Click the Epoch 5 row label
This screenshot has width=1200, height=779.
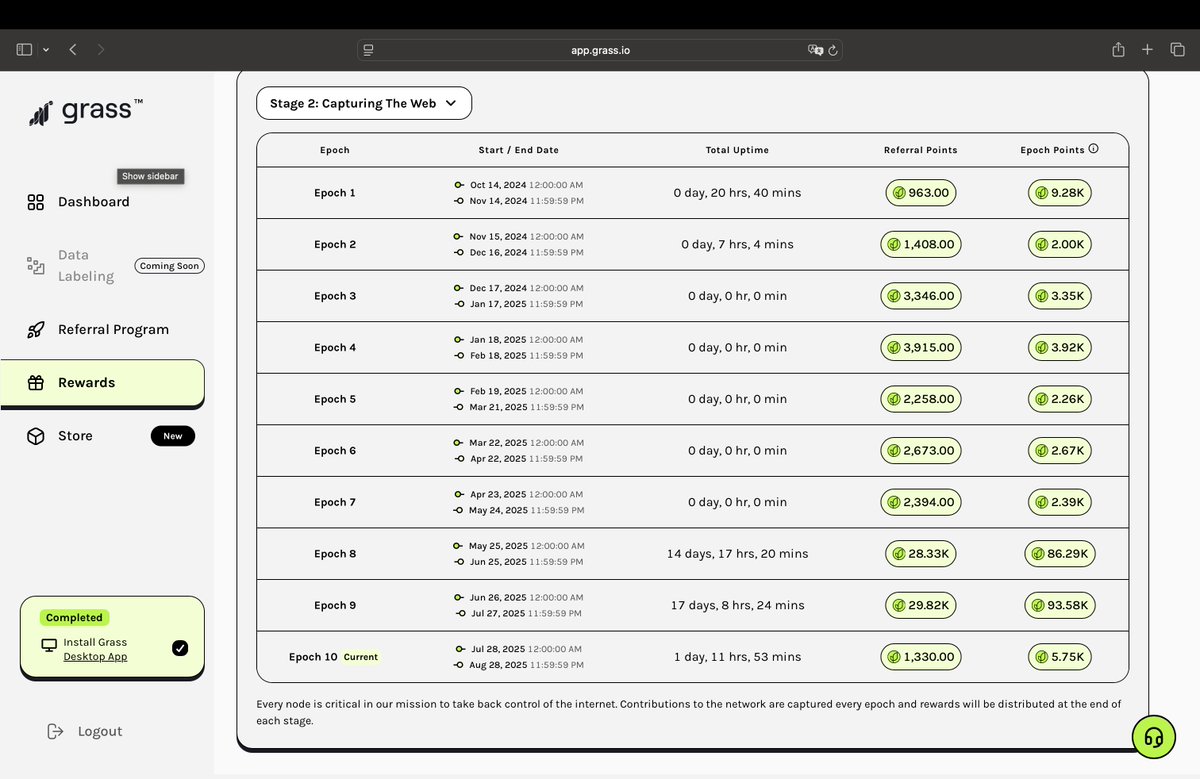pos(335,399)
